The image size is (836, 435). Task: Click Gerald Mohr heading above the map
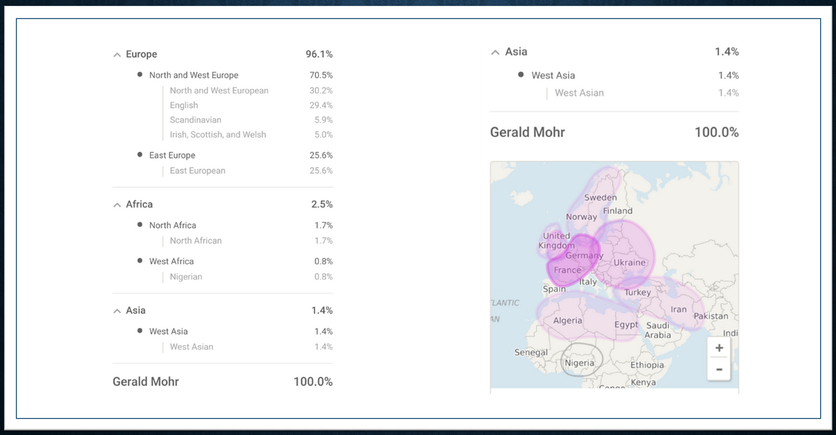click(x=527, y=132)
